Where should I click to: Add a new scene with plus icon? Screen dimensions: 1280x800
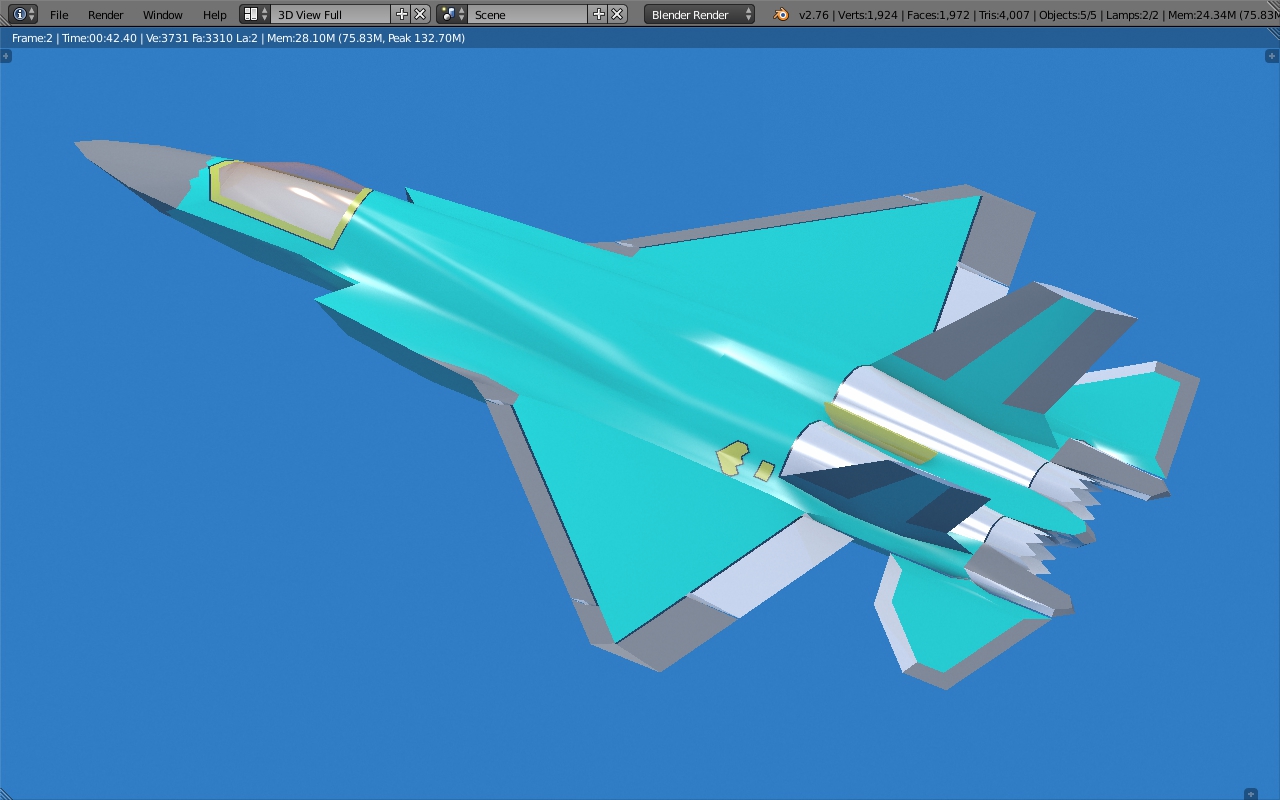coord(599,14)
